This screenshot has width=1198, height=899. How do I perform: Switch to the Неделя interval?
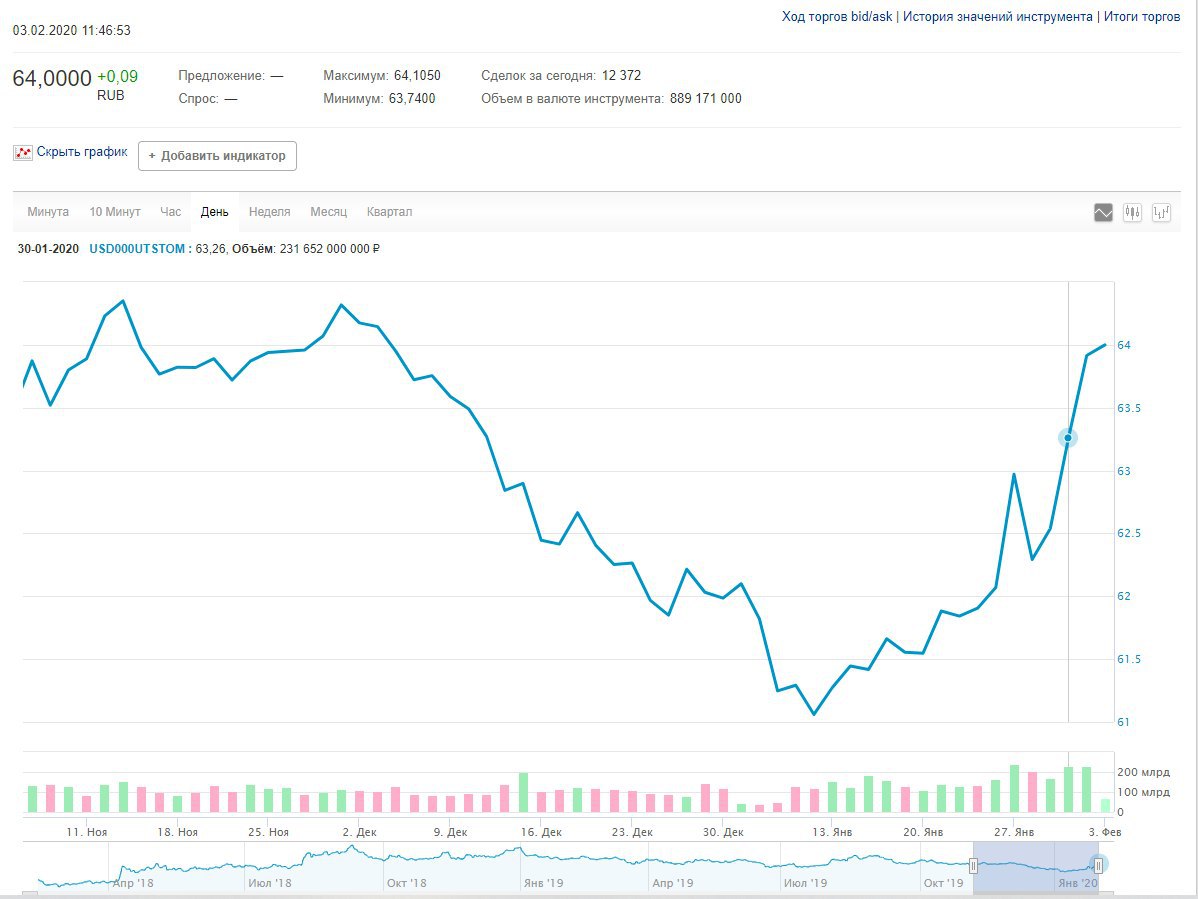tap(269, 212)
